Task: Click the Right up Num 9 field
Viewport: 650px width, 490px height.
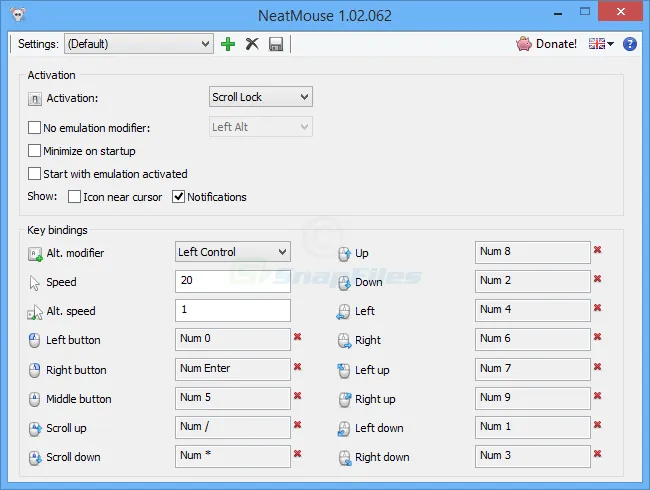Action: tap(533, 398)
